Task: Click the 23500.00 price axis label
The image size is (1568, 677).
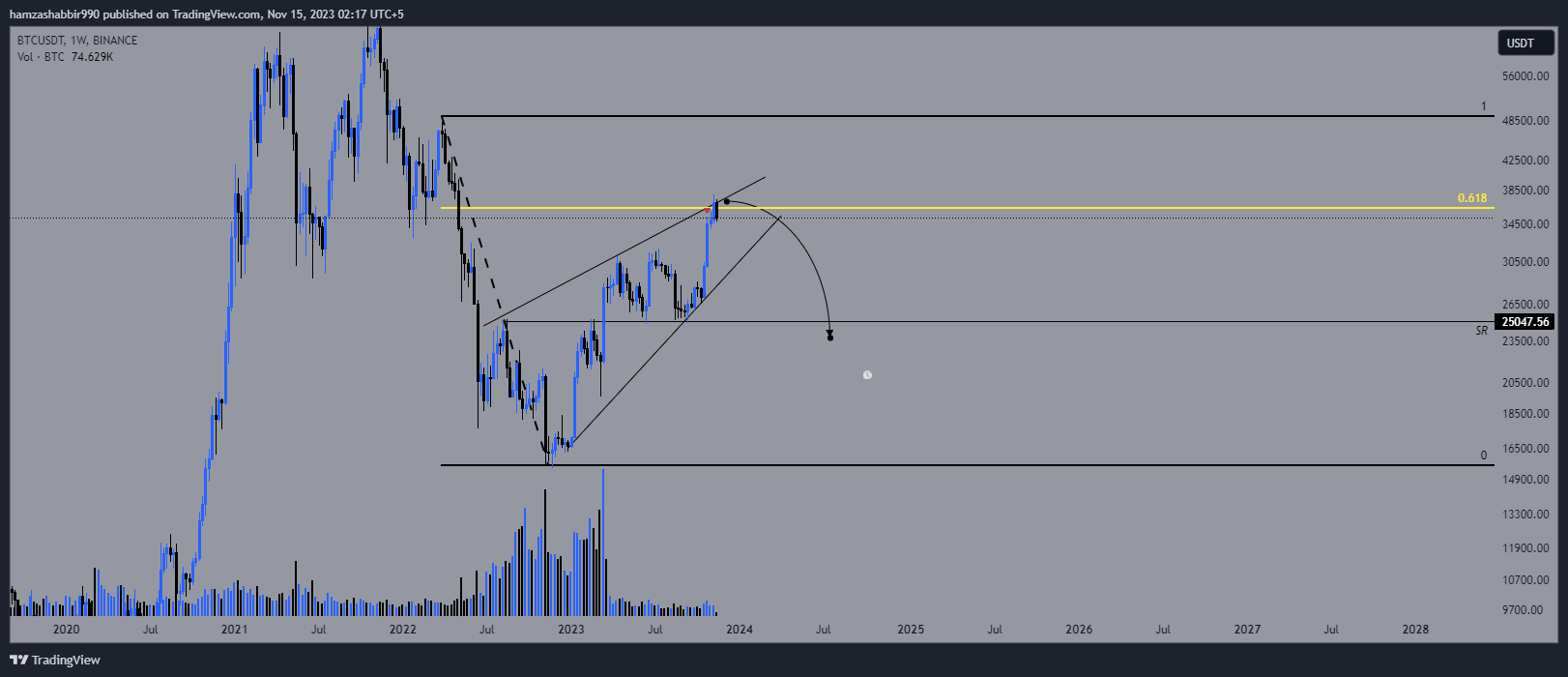Action: 1525,341
